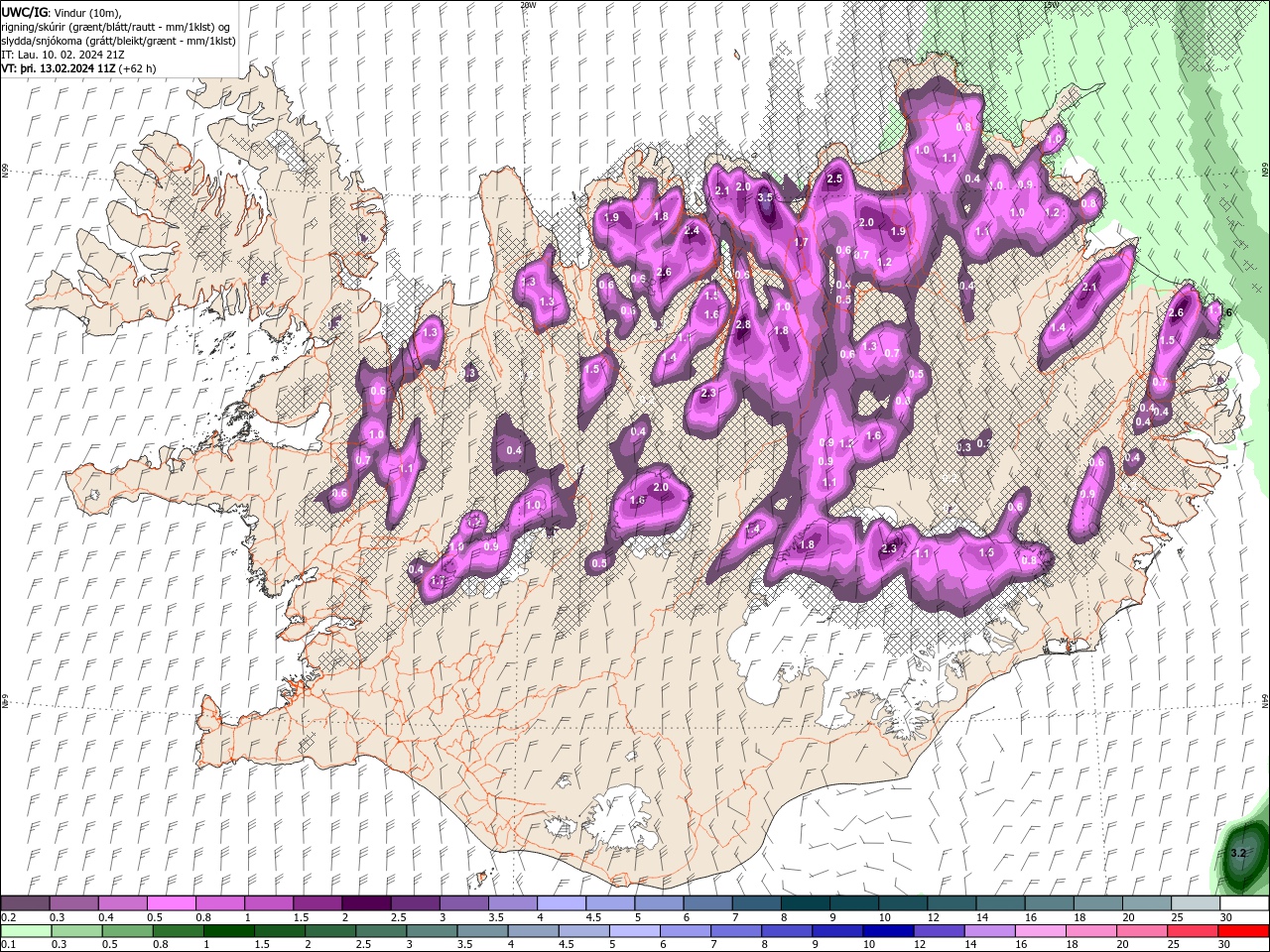The width and height of the screenshot is (1270, 952).
Task: Select the 'IT: Lau. 10. 02. 2024 21Z' line
Action: click(63, 55)
